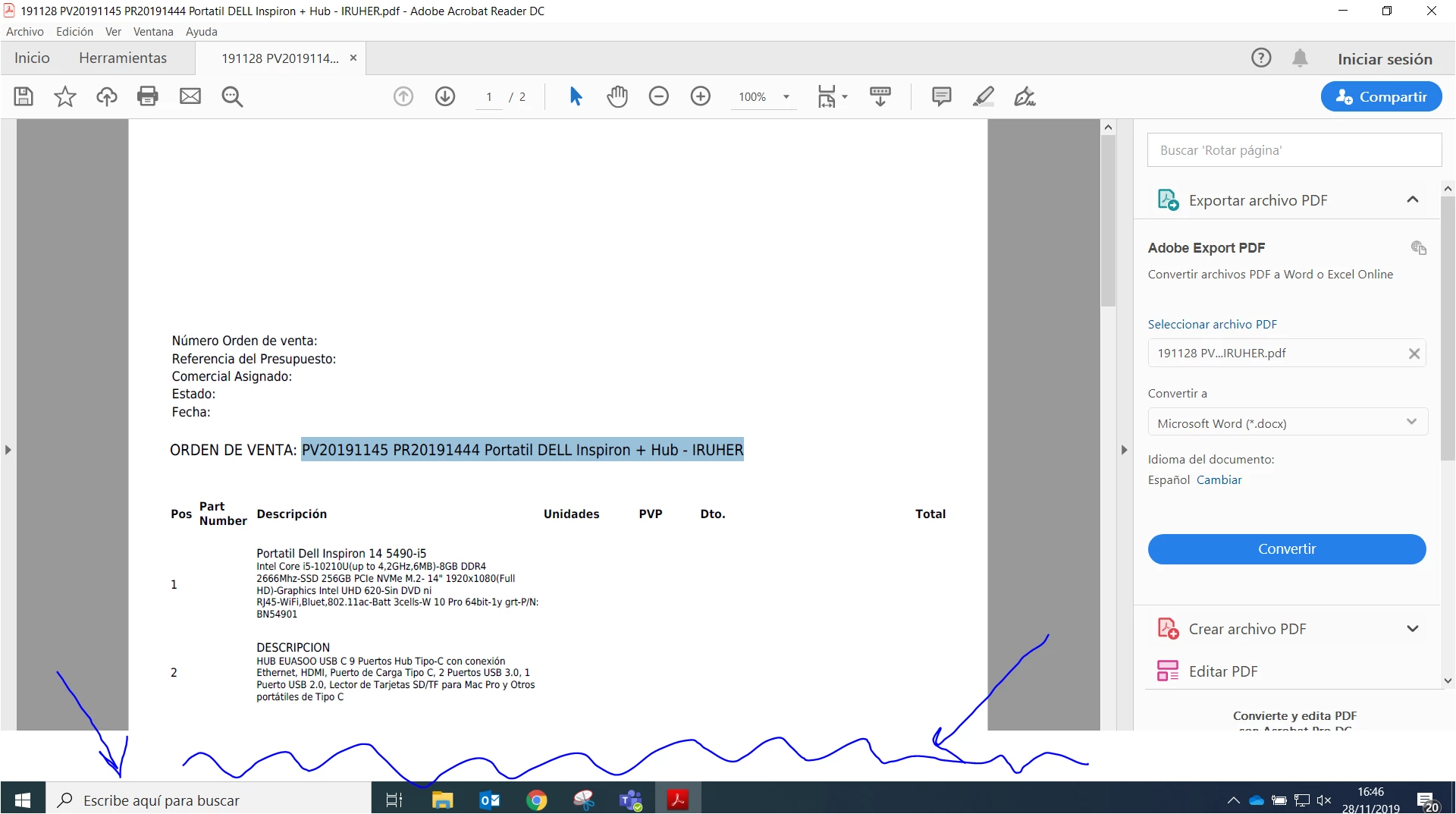Image resolution: width=1456 pixels, height=814 pixels.
Task: Expand the left navigation pane arrow
Action: [x=8, y=450]
